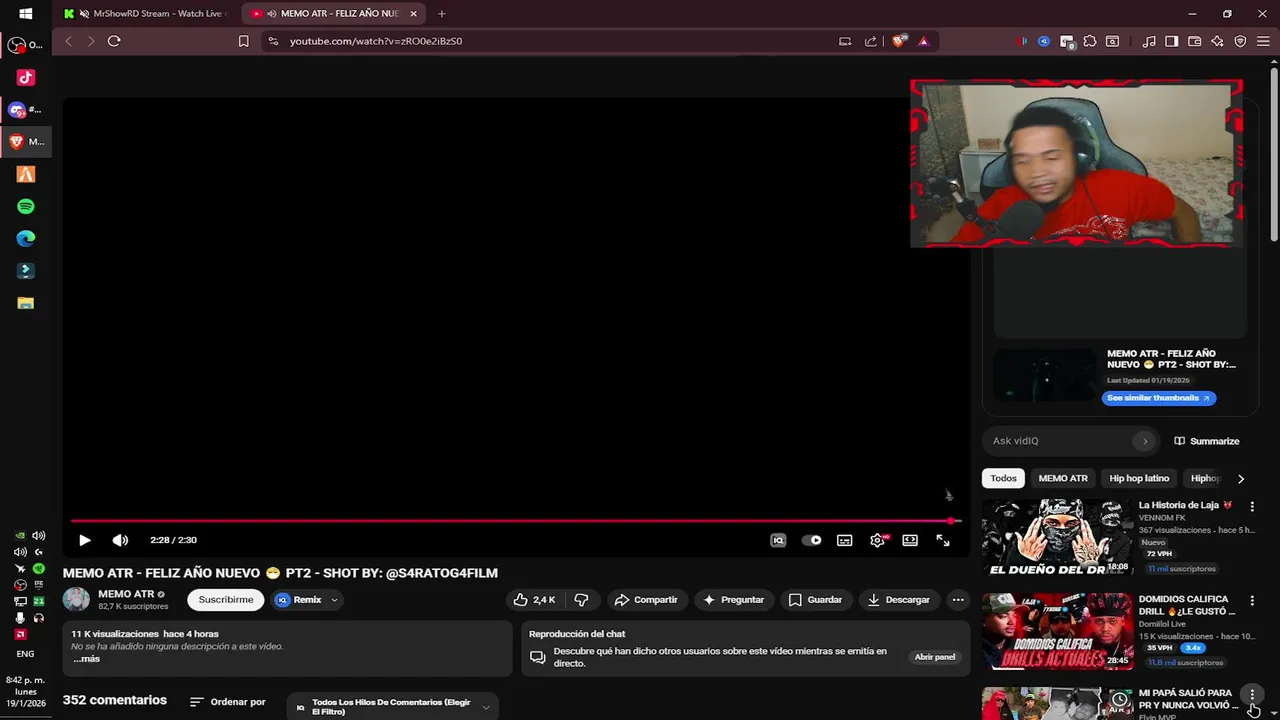Bookmark this page with the bookmark icon

coord(243,41)
